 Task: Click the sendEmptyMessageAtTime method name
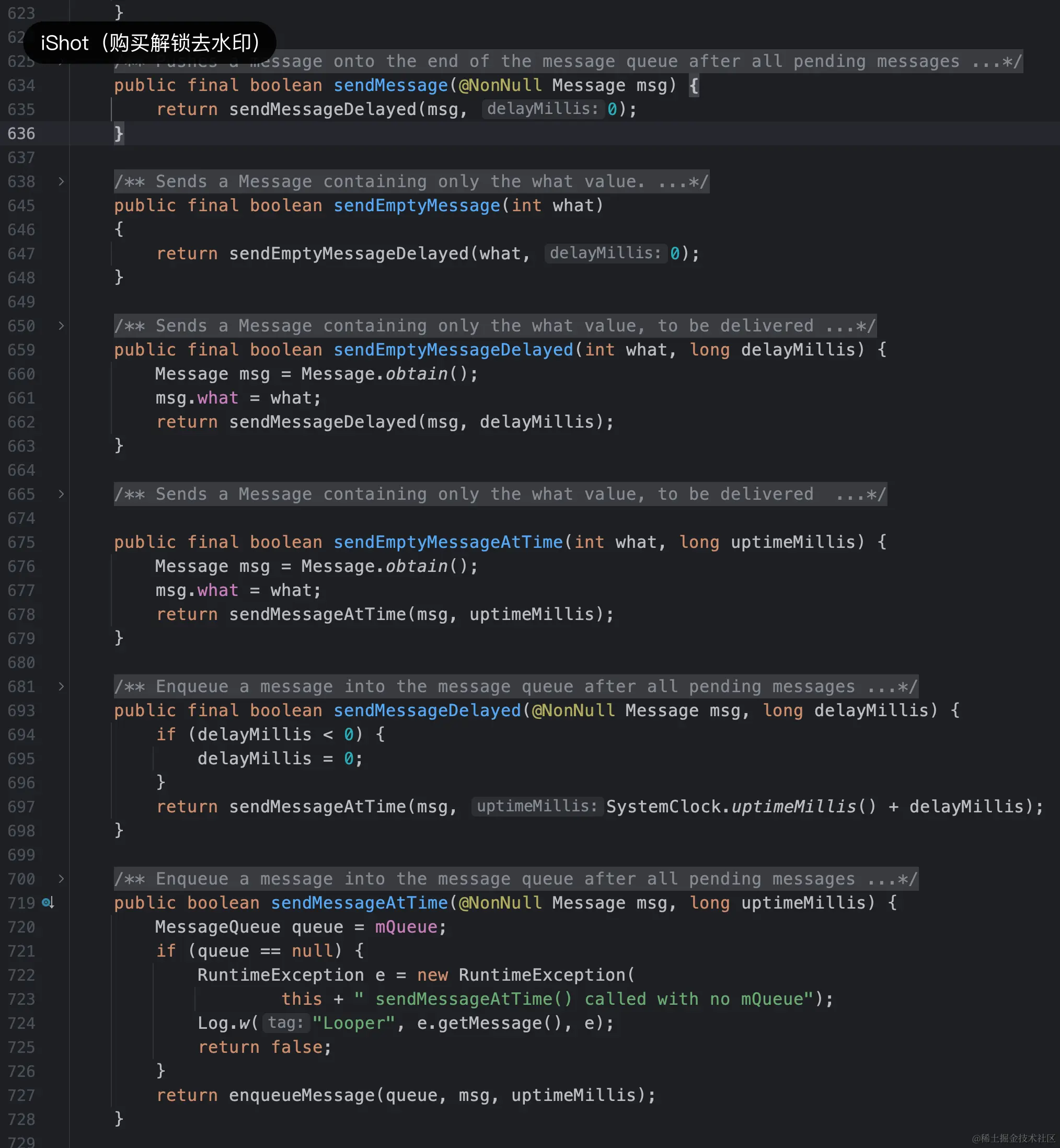click(x=448, y=542)
